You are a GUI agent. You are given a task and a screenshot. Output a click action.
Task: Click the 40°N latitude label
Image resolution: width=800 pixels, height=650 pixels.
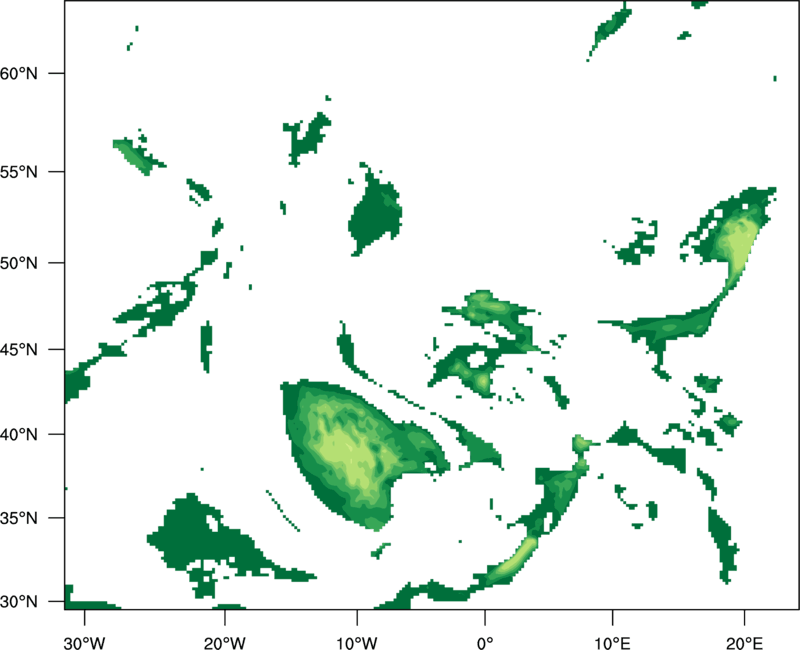pos(18,435)
